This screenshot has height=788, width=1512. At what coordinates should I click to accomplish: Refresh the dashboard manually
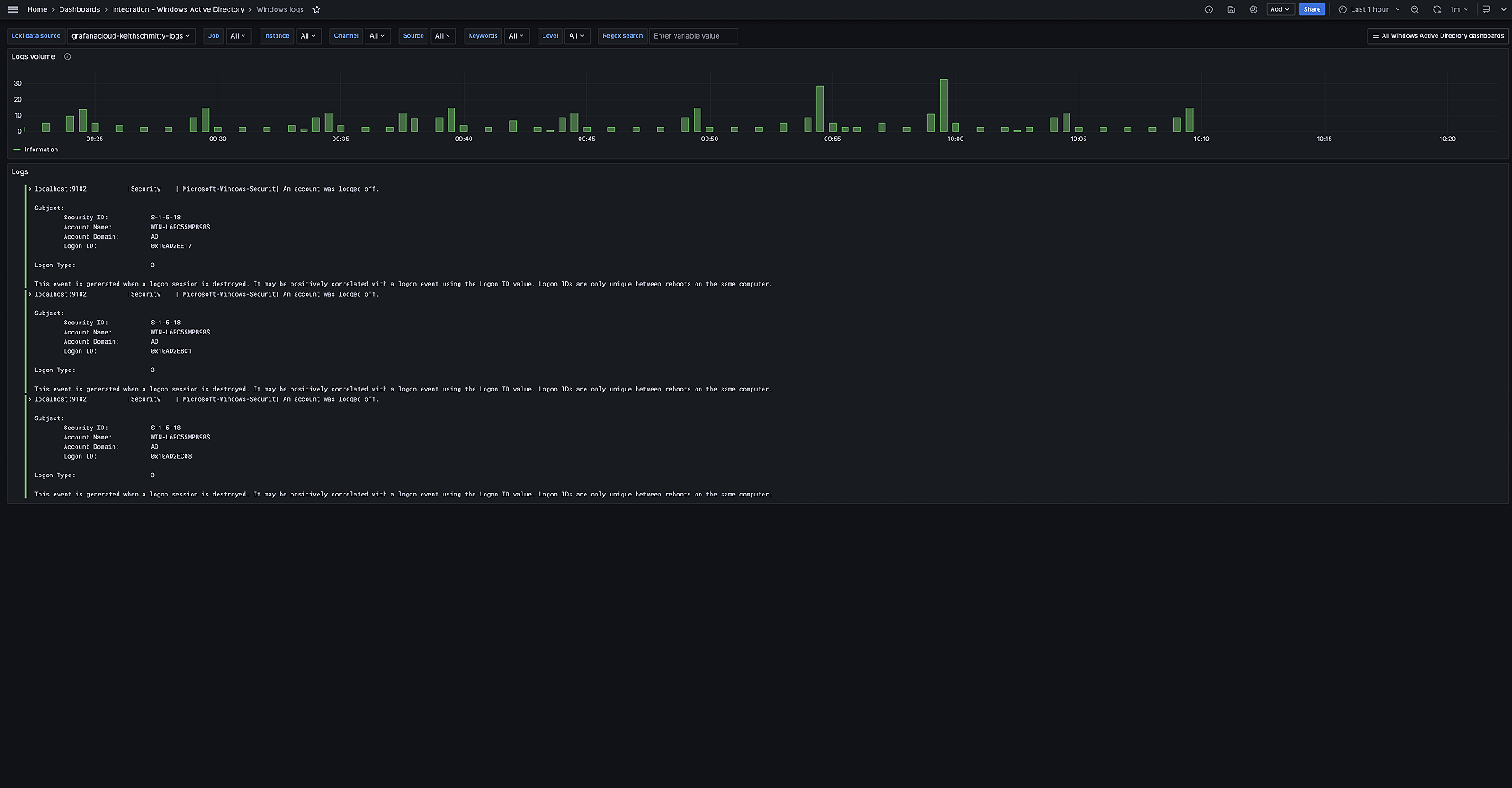(x=1438, y=9)
